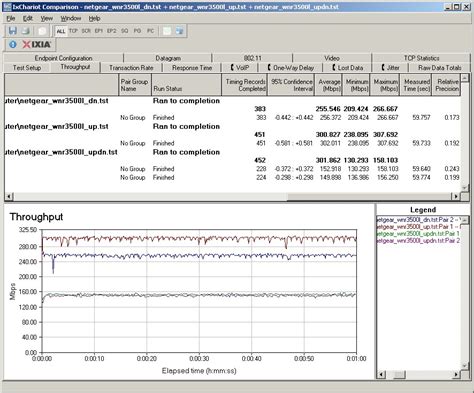Toggle the EP2 filter button
Viewport: 474px width, 393px height.
coord(112,31)
